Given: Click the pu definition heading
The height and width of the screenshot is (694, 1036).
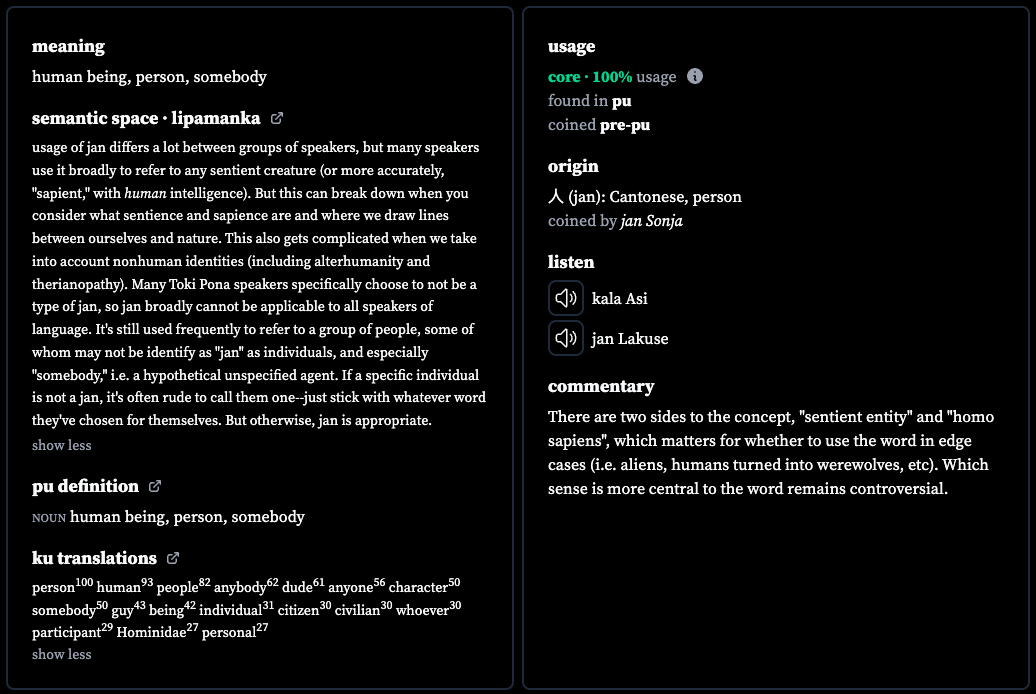Looking at the screenshot, I should point(85,486).
